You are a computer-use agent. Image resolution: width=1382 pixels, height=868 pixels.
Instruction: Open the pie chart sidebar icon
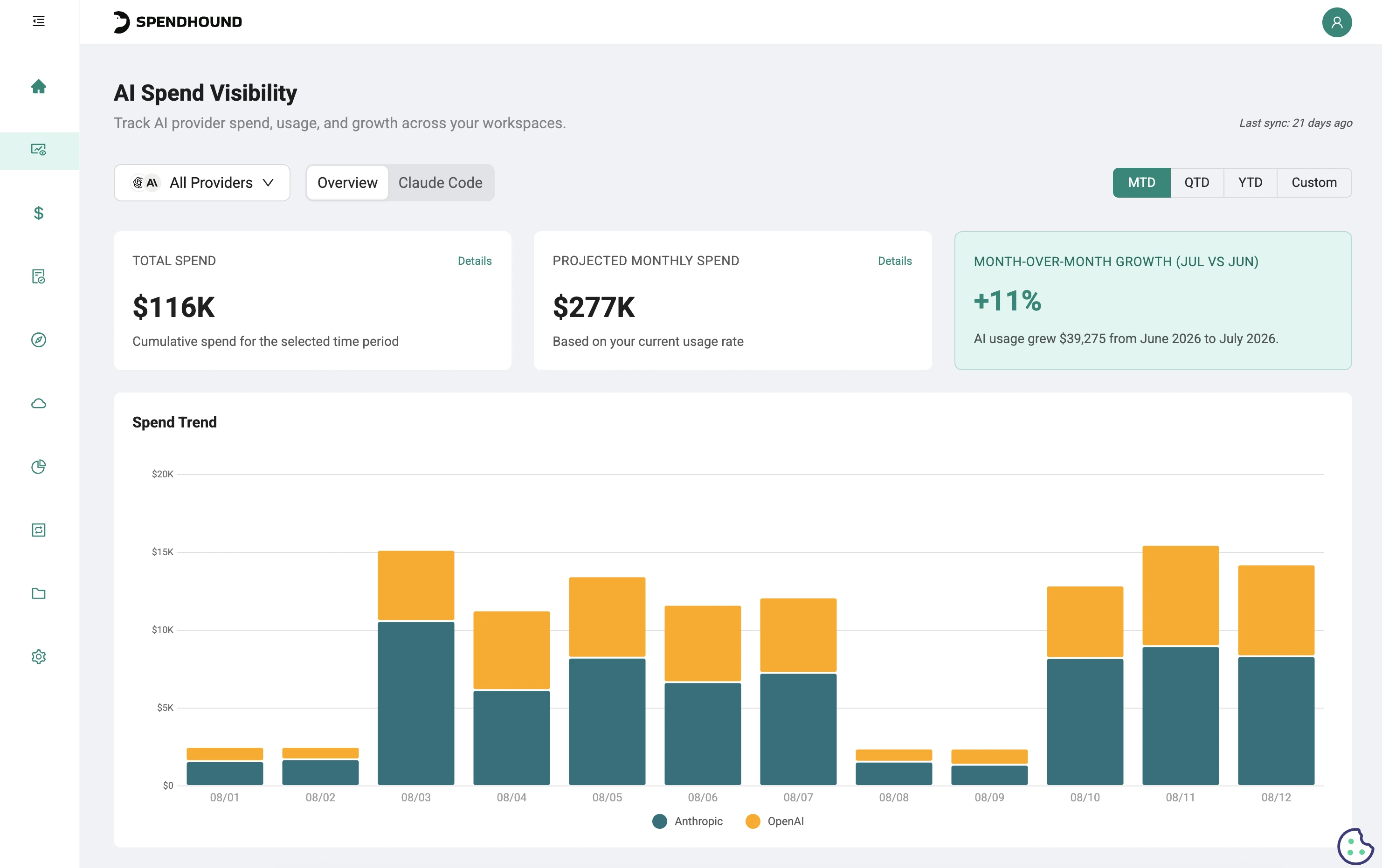(38, 467)
